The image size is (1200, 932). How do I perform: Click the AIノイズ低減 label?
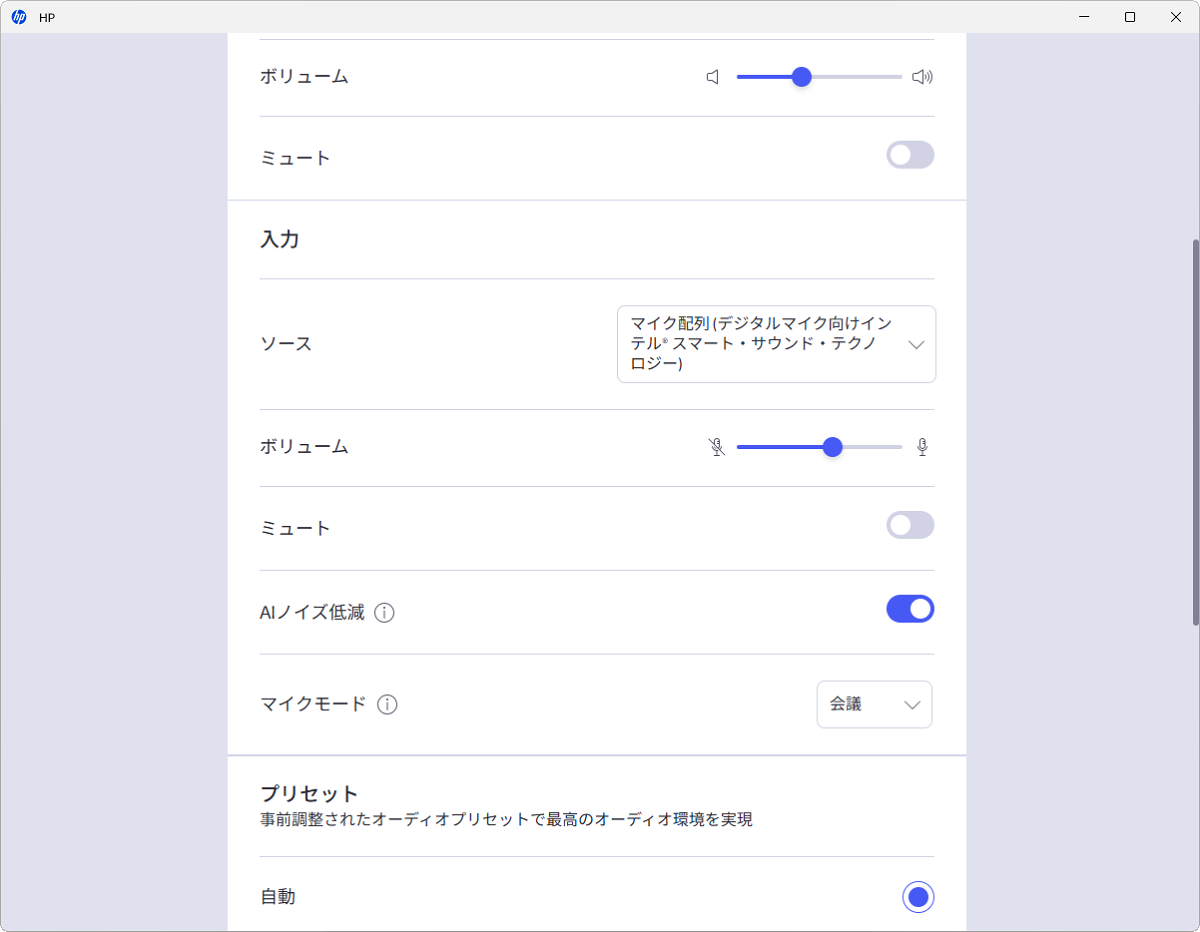312,613
